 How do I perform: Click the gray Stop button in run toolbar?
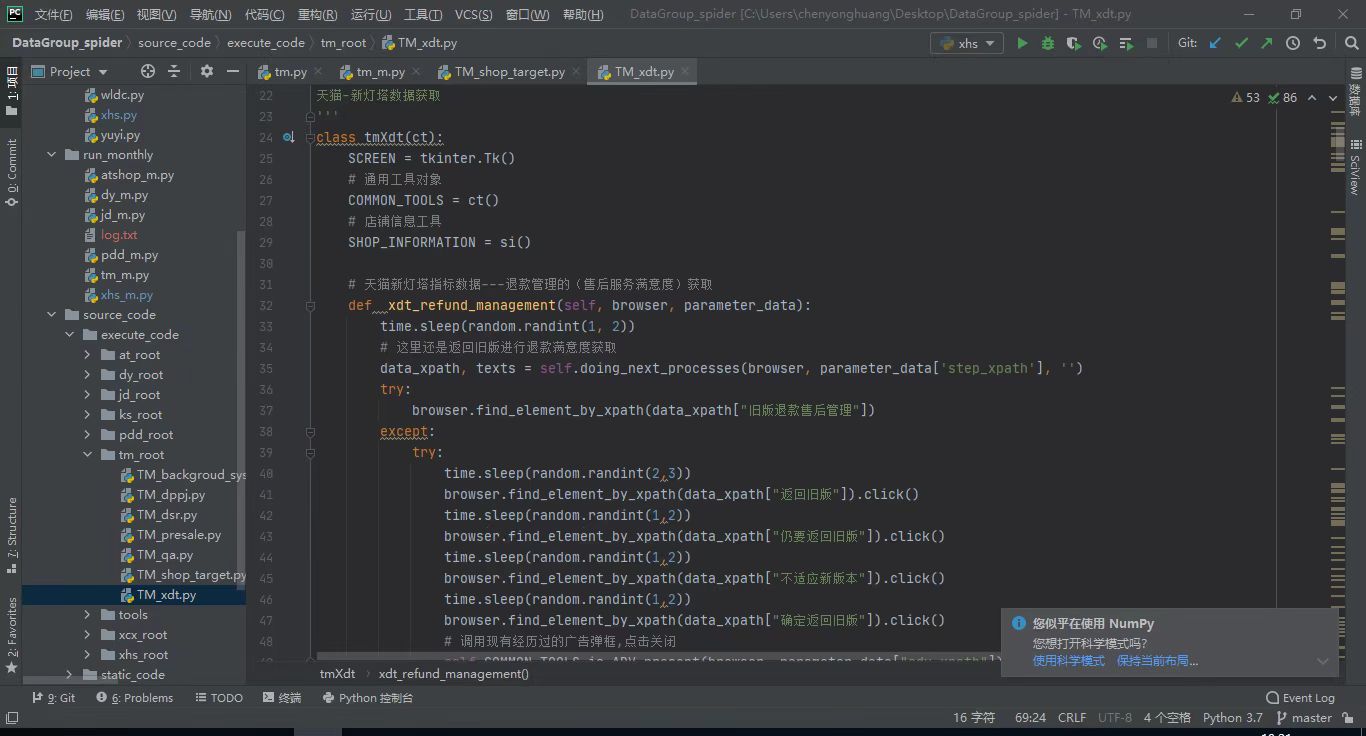pyautogui.click(x=1152, y=43)
